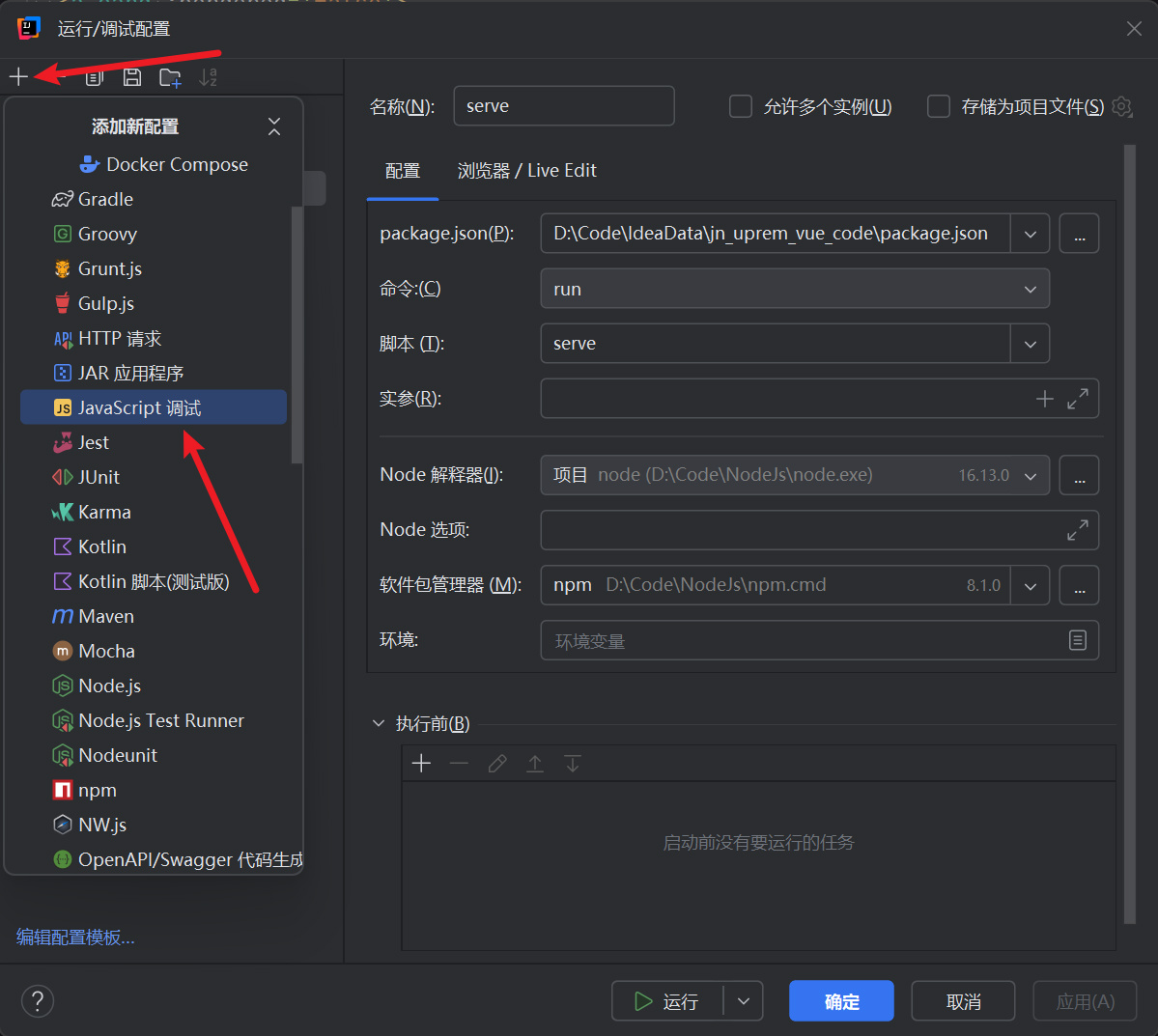1158x1036 pixels.
Task: Click the sort configurations alphabetically icon
Action: (208, 77)
